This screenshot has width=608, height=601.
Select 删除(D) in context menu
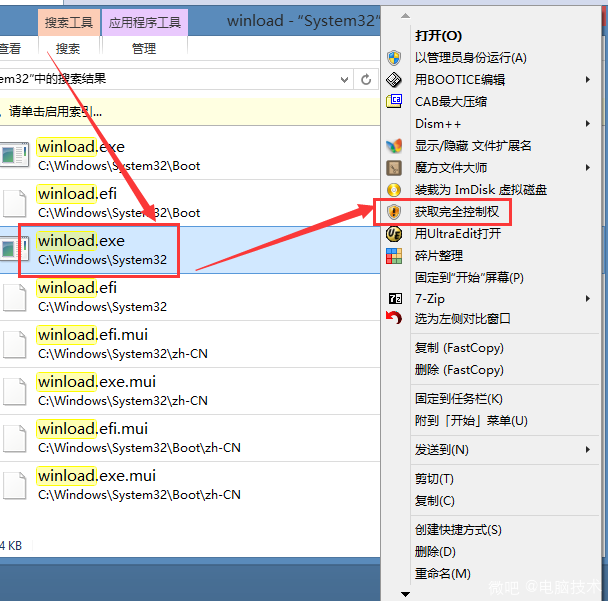435,552
